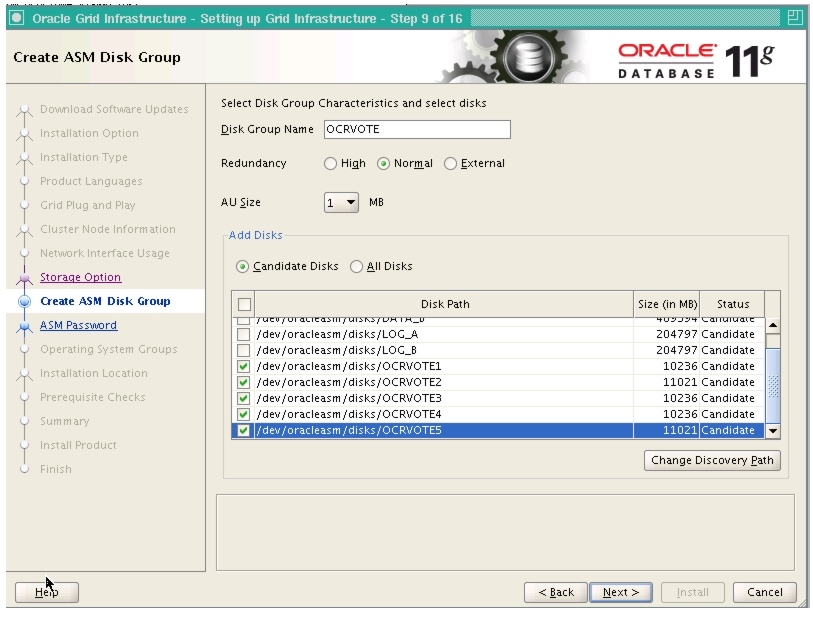Go to previous step with Back
The image size is (813, 640).
556,592
